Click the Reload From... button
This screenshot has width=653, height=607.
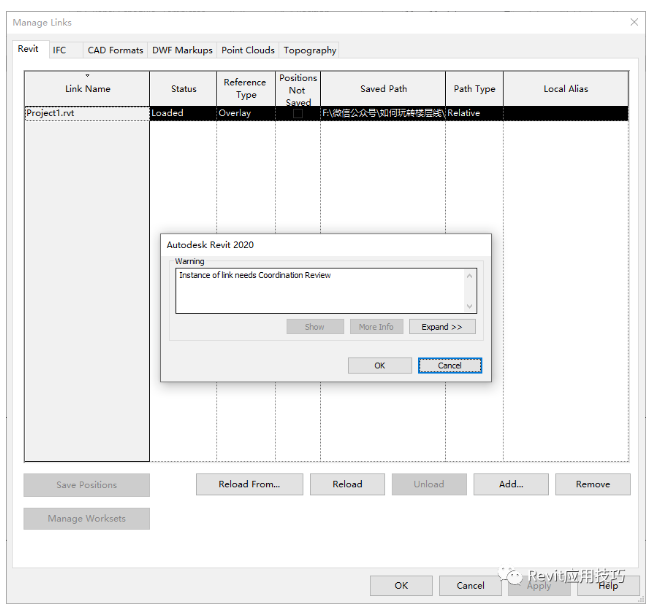(x=249, y=484)
